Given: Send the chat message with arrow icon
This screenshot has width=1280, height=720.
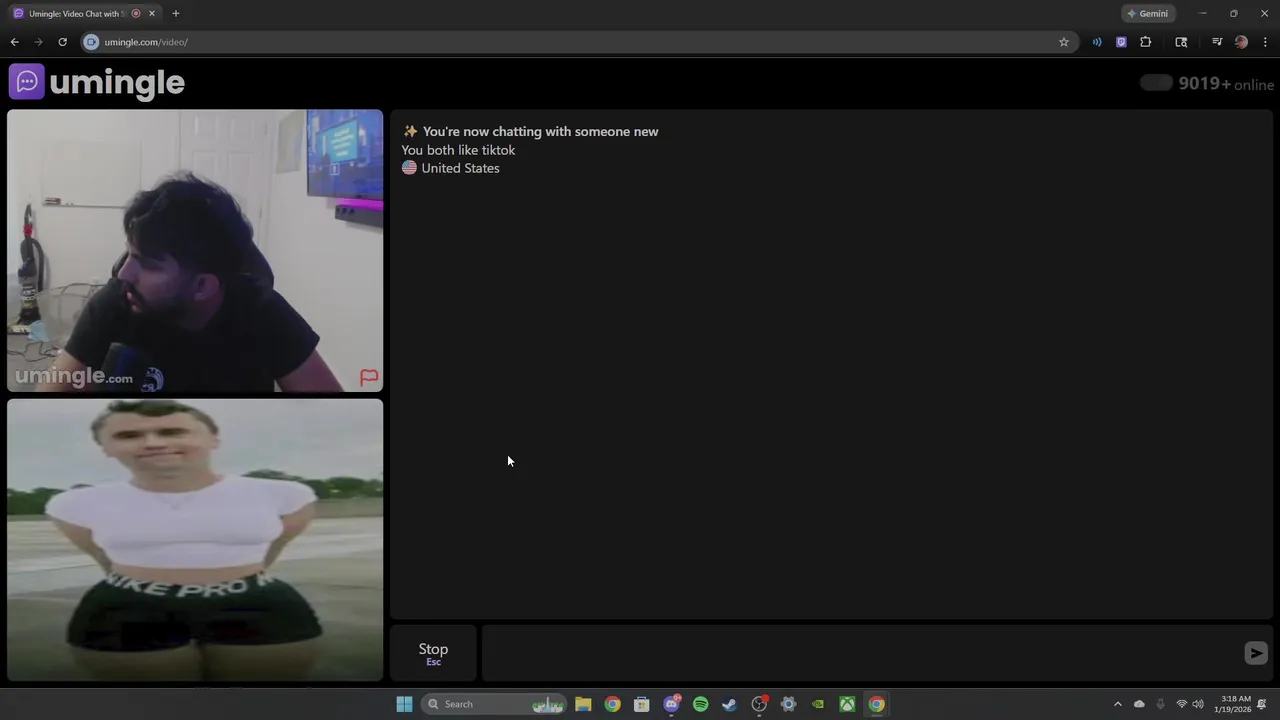Looking at the screenshot, I should pos(1256,653).
